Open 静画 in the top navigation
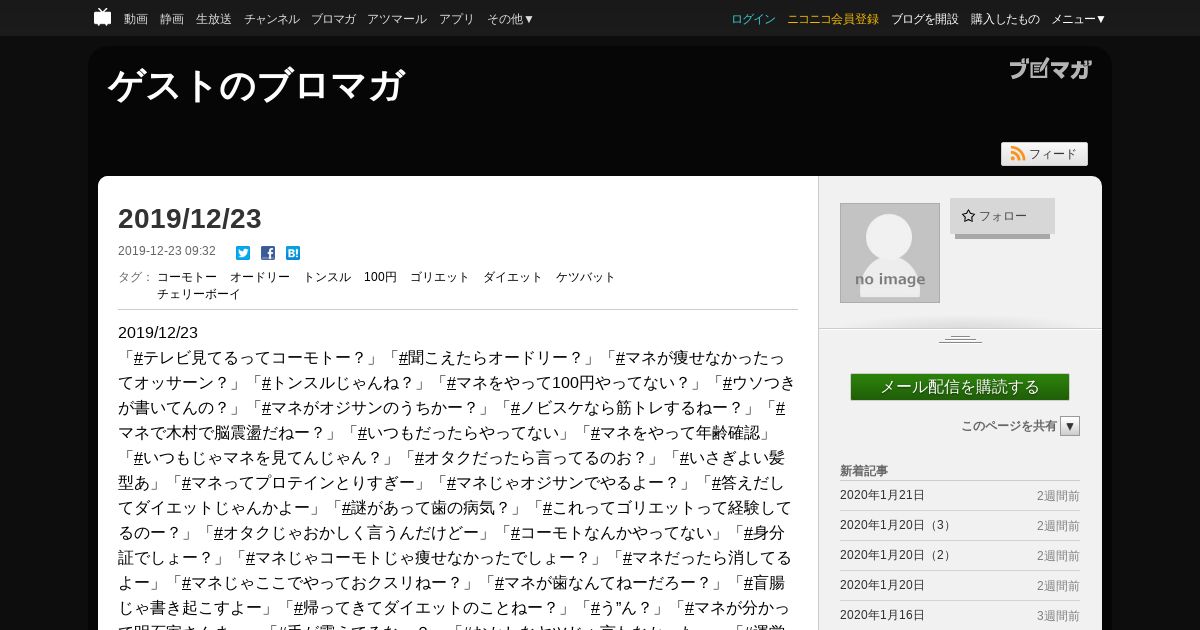This screenshot has width=1200, height=630. [172, 19]
